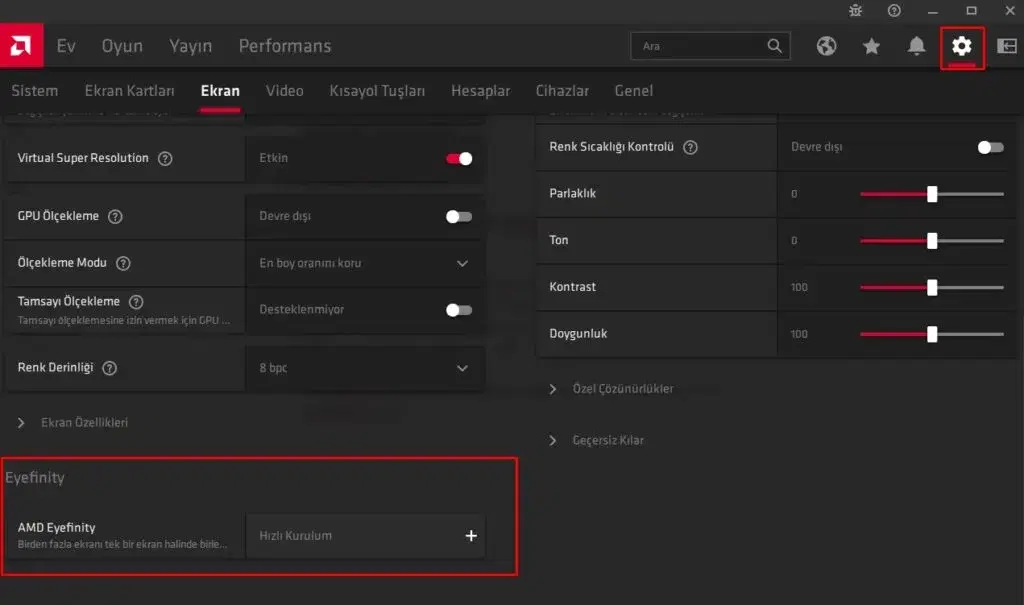
Task: Click the search magnifier icon
Action: [x=775, y=46]
